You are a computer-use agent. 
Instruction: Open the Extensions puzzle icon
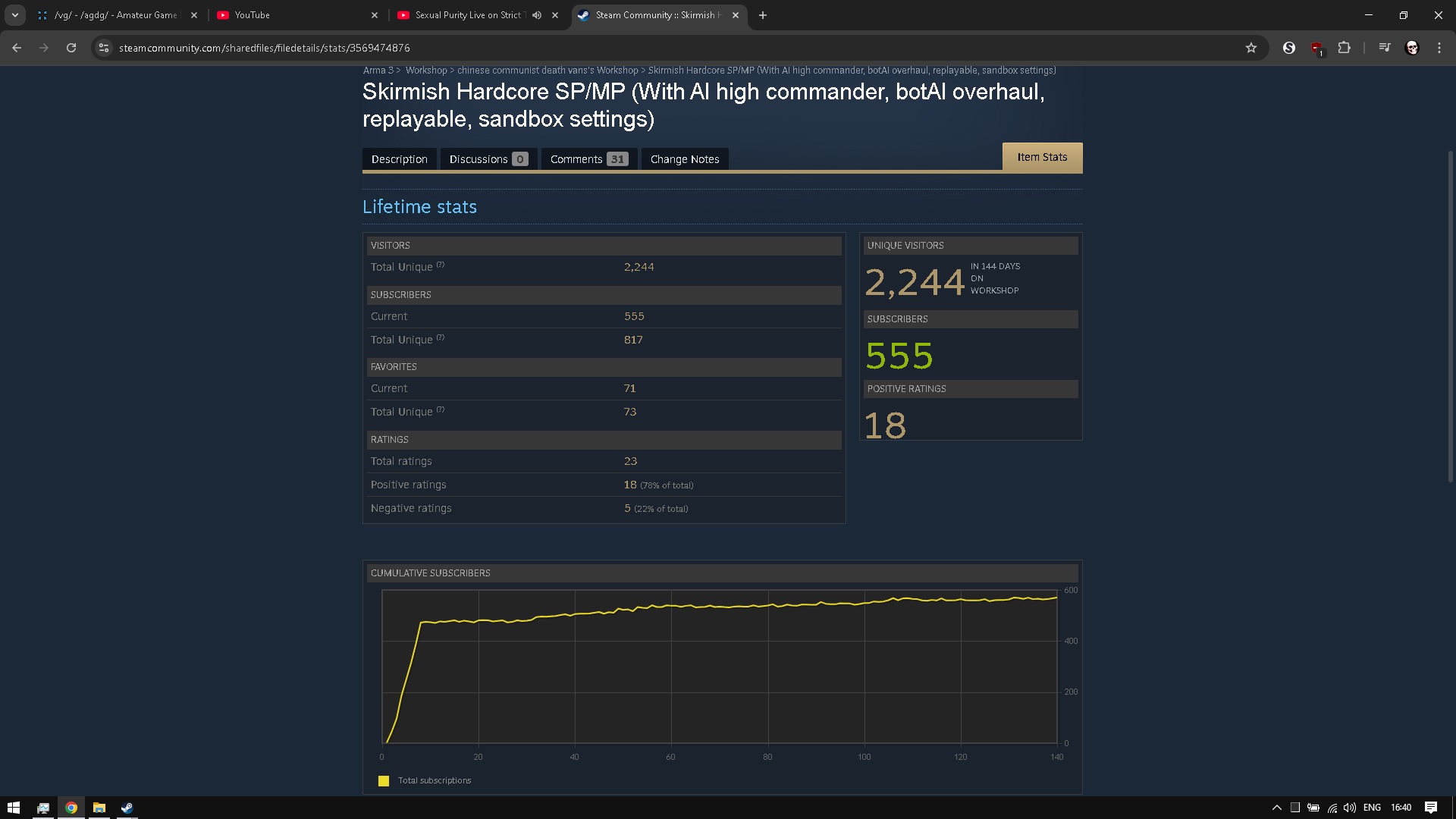pyautogui.click(x=1344, y=48)
